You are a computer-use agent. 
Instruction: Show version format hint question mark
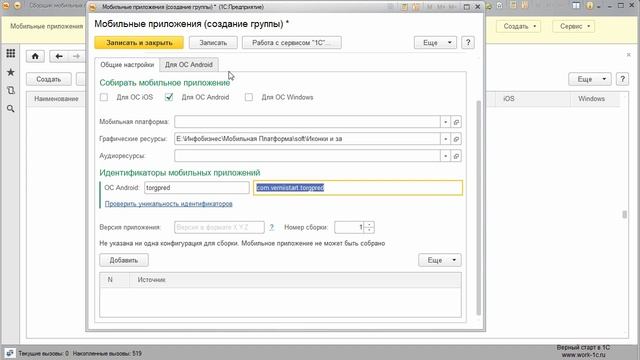[x=272, y=227]
